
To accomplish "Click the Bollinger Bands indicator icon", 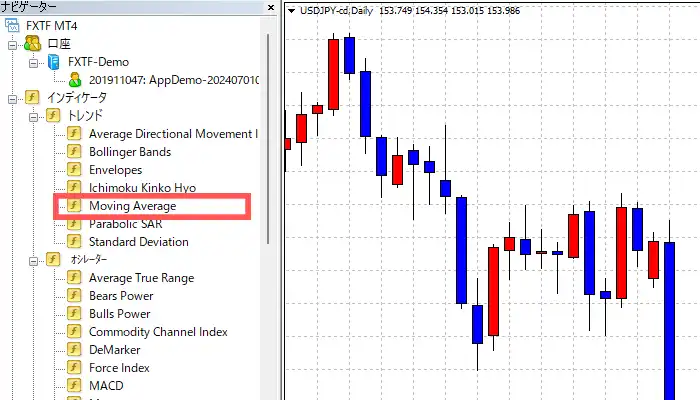I will (73, 152).
